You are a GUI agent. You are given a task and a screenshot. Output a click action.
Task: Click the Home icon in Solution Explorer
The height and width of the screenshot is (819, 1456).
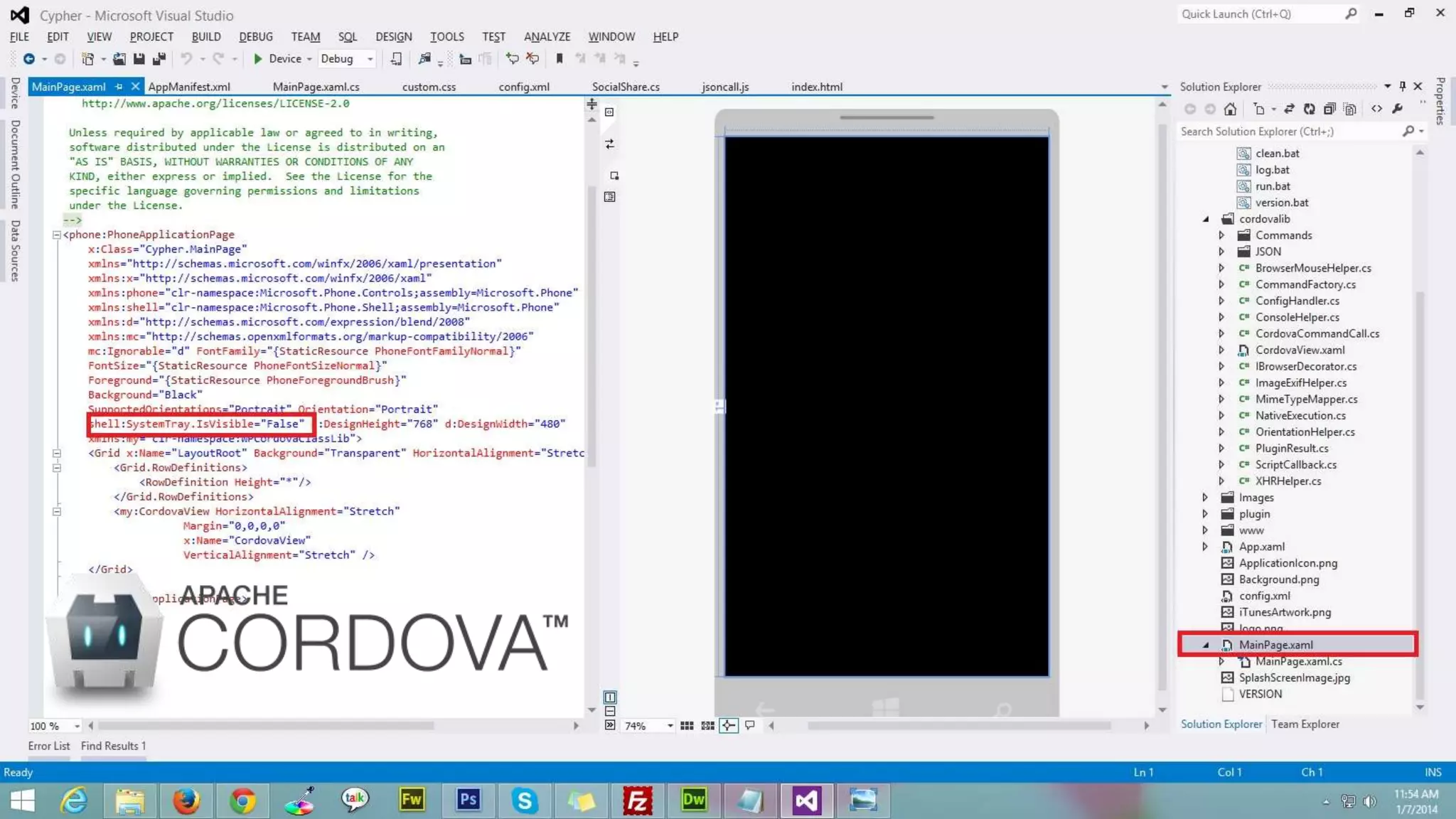(1230, 109)
